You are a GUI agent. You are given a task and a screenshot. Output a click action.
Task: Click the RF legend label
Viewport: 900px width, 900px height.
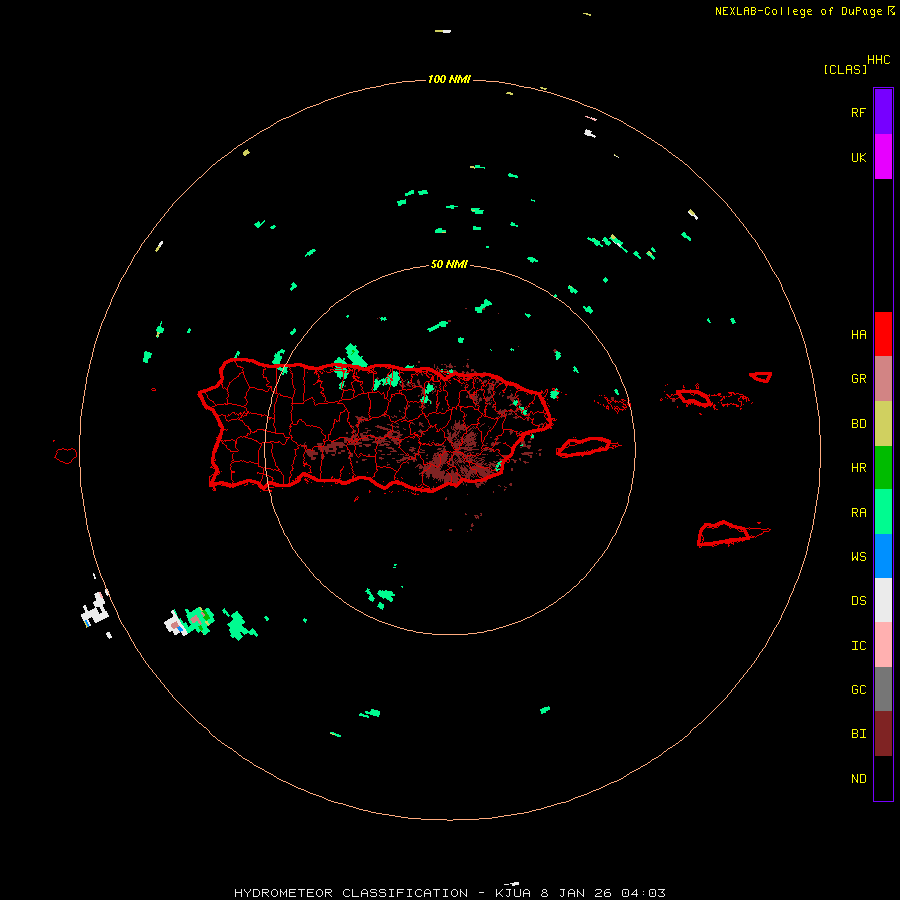858,113
